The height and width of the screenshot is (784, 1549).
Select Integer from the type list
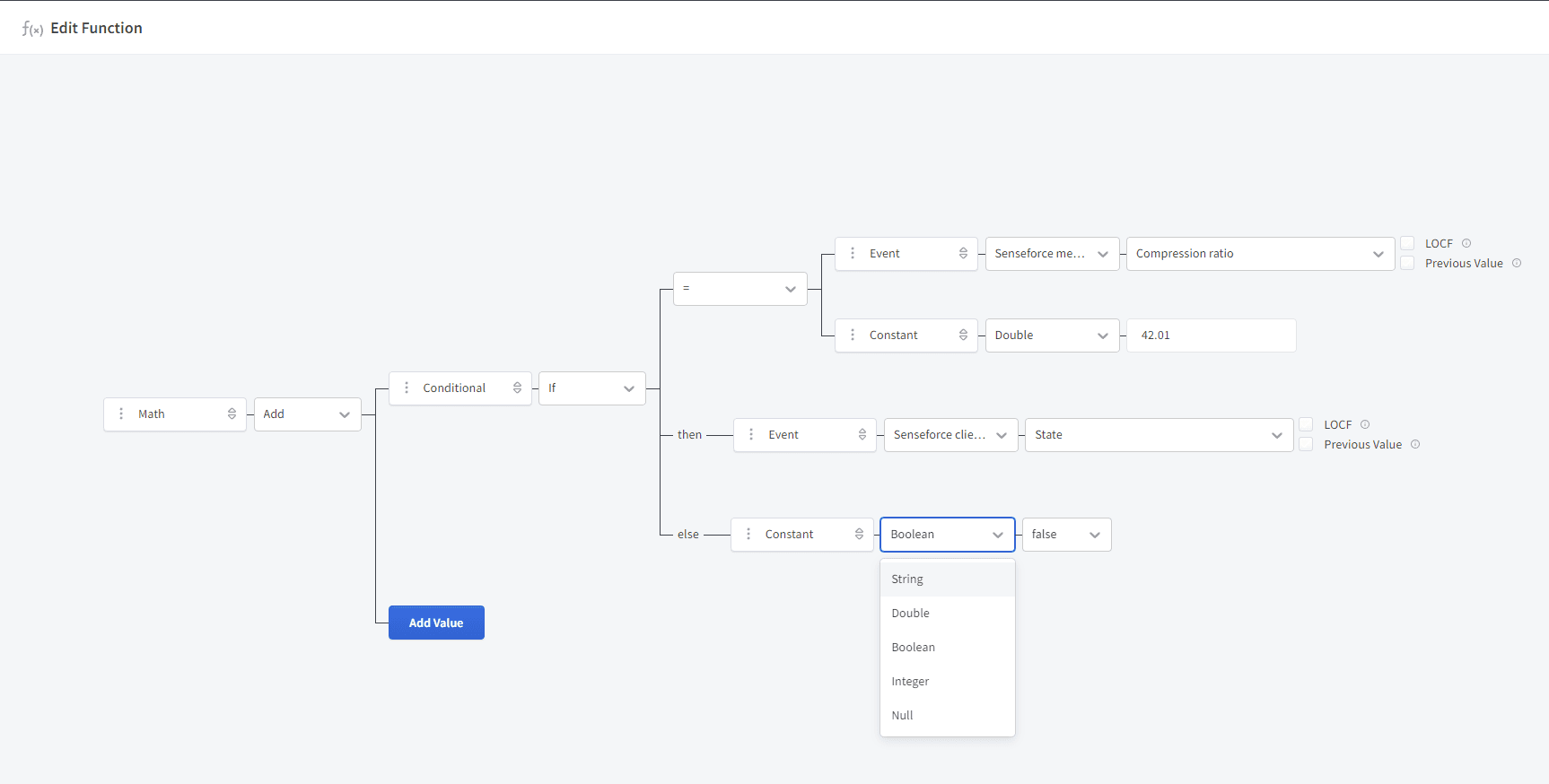click(948, 682)
